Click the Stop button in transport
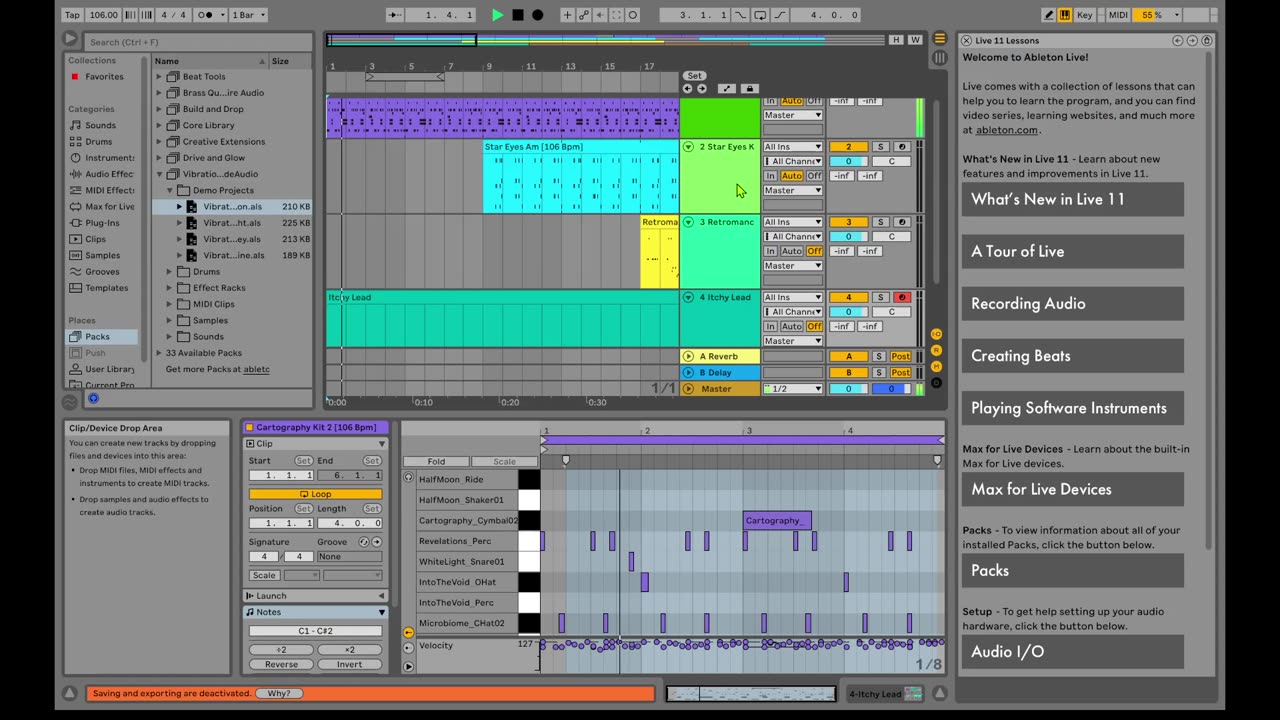Screen dimensions: 1280x720 tap(517, 15)
